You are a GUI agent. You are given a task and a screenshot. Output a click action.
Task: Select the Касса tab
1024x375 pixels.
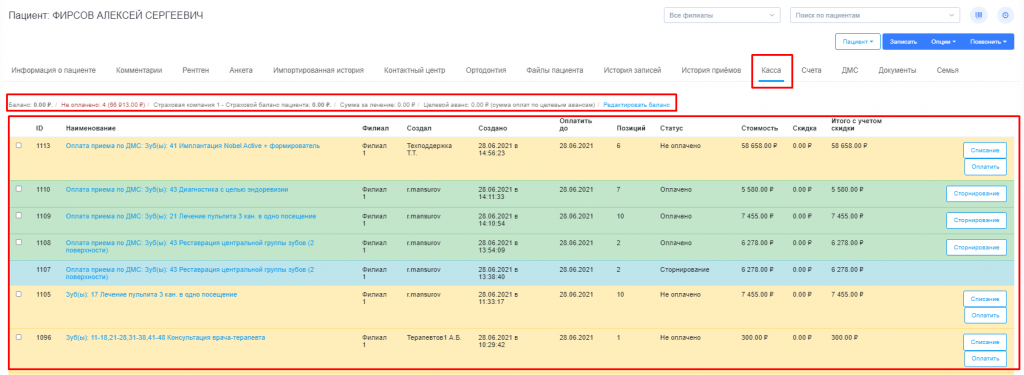(771, 70)
